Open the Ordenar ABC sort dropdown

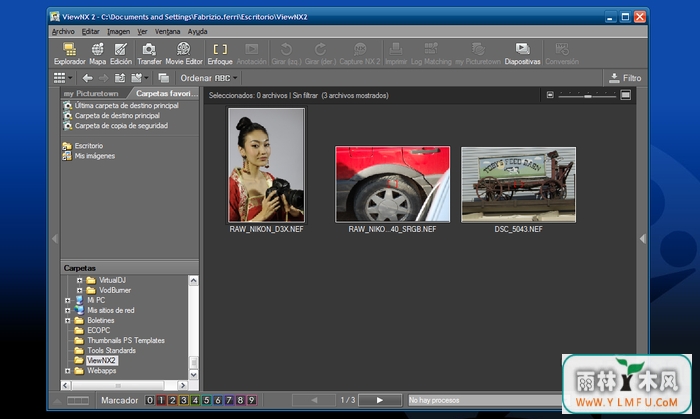(208, 78)
